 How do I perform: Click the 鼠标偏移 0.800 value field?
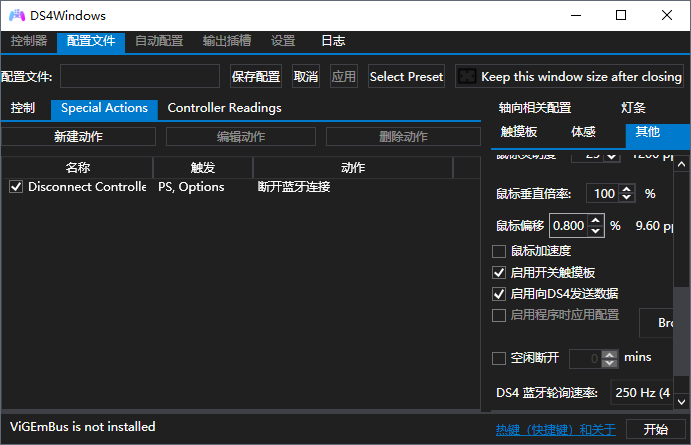click(x=568, y=226)
